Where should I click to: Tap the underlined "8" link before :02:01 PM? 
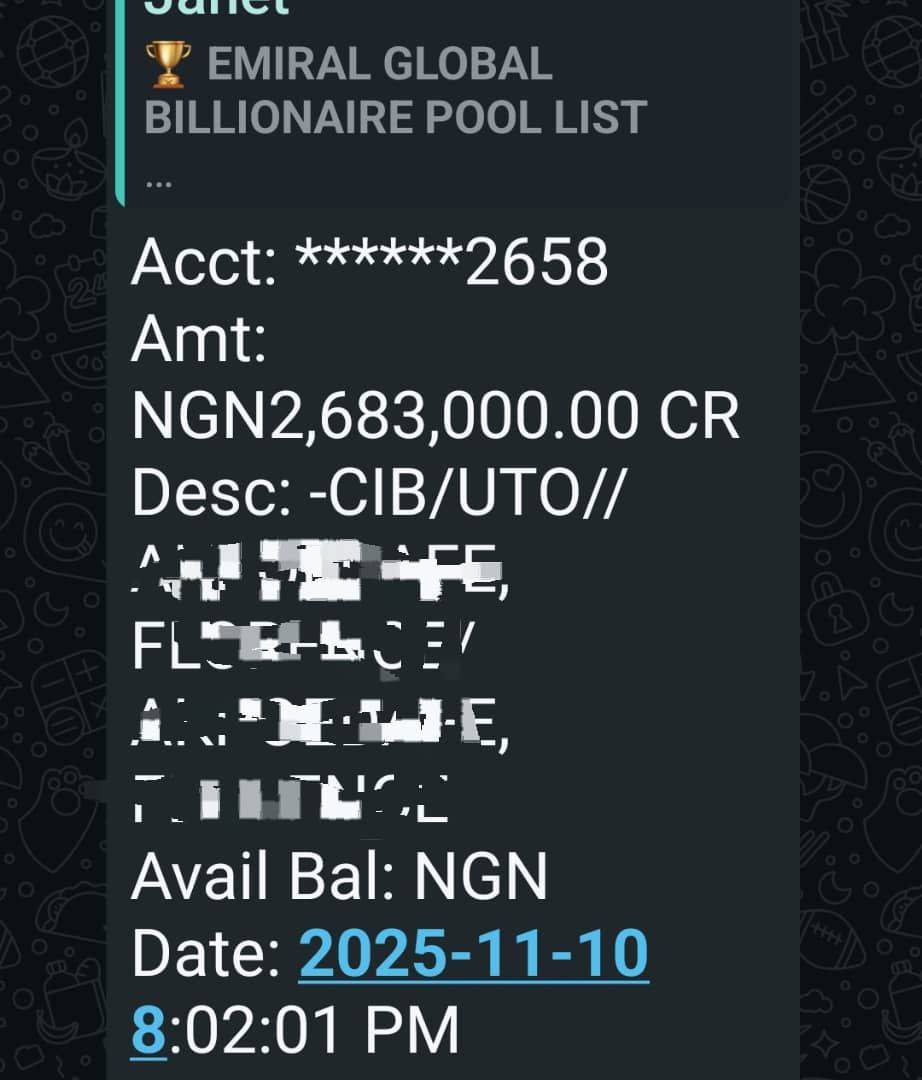pos(146,1029)
